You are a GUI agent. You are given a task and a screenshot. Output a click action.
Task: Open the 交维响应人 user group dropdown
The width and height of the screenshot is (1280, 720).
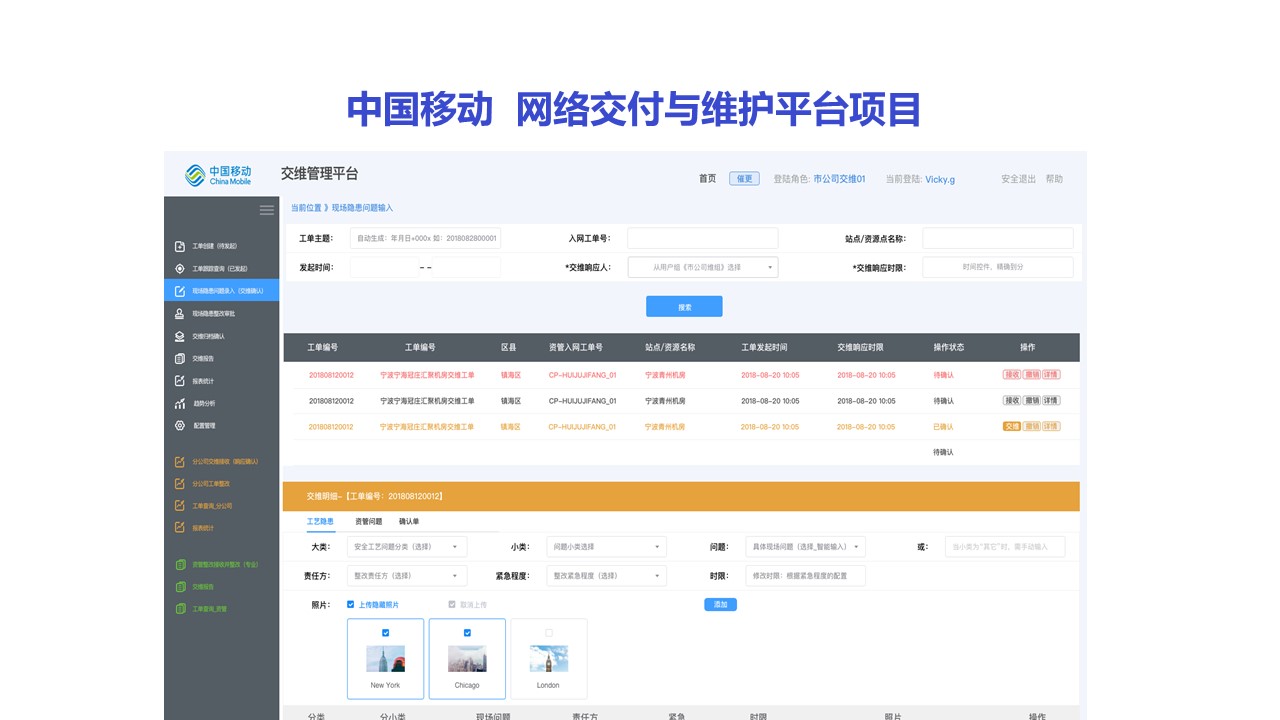(x=702, y=267)
